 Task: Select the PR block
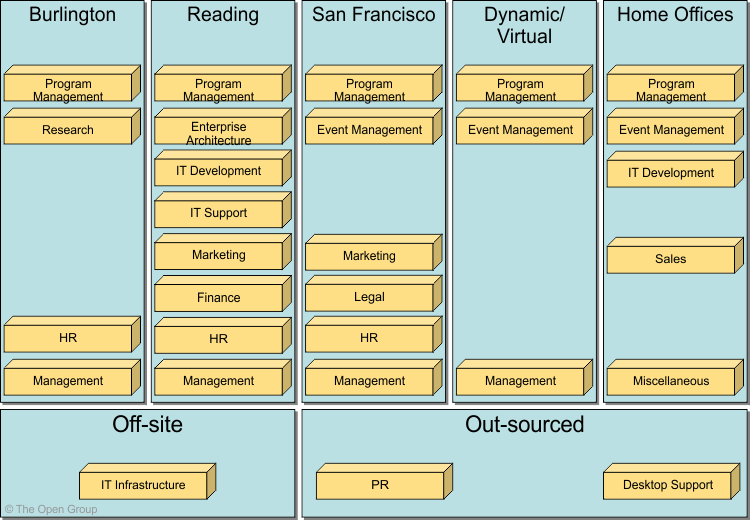pyautogui.click(x=384, y=482)
